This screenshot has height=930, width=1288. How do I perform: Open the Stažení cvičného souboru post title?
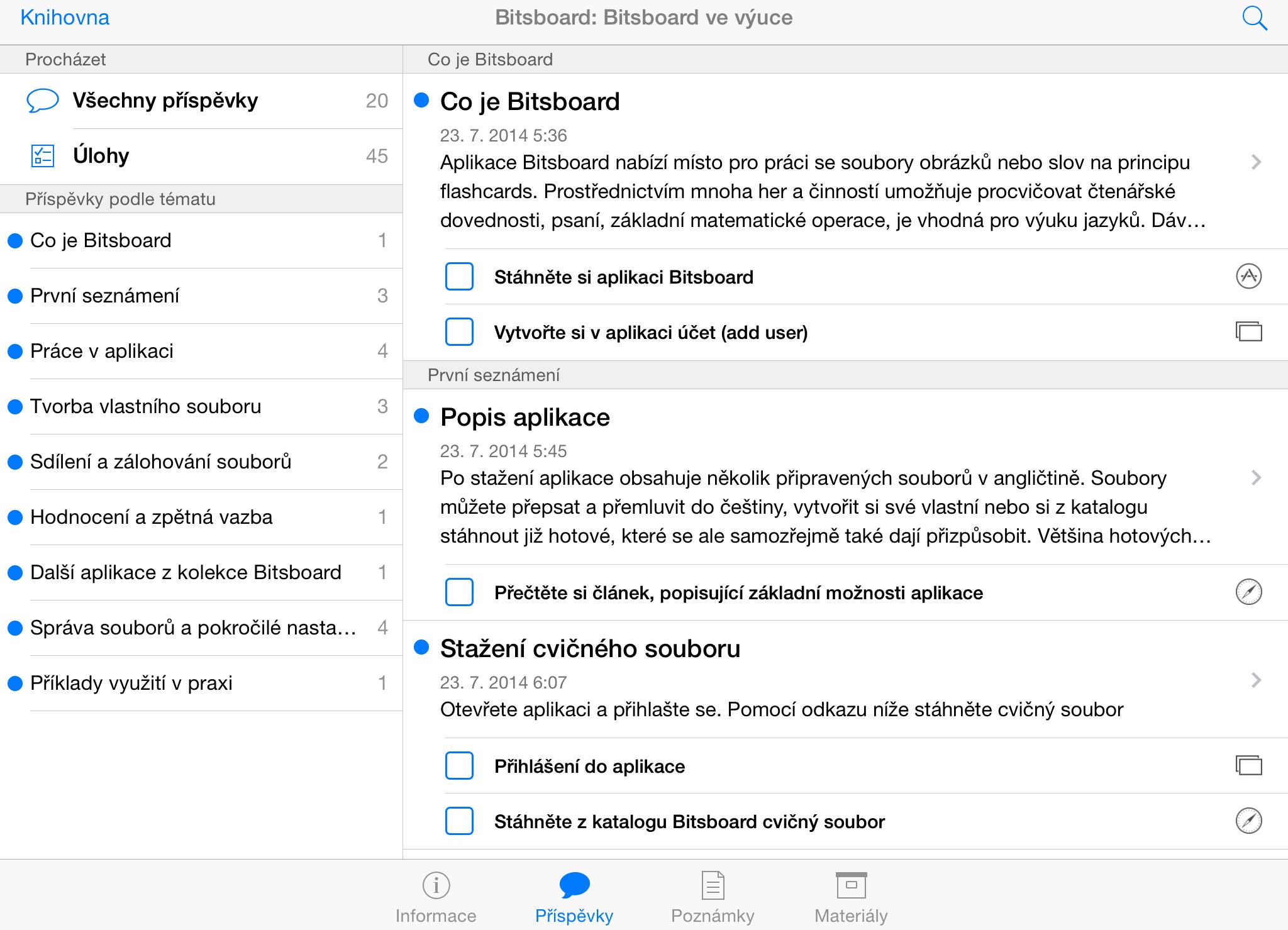coord(590,649)
